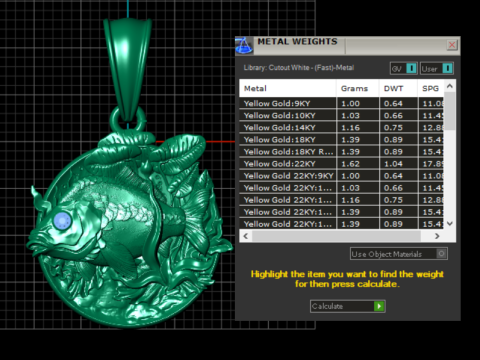The width and height of the screenshot is (480, 360).
Task: Close the Metal Weights dialog
Action: (x=452, y=45)
